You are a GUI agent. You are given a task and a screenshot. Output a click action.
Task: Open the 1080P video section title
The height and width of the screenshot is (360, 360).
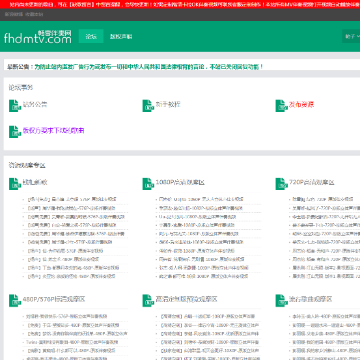point(180,182)
